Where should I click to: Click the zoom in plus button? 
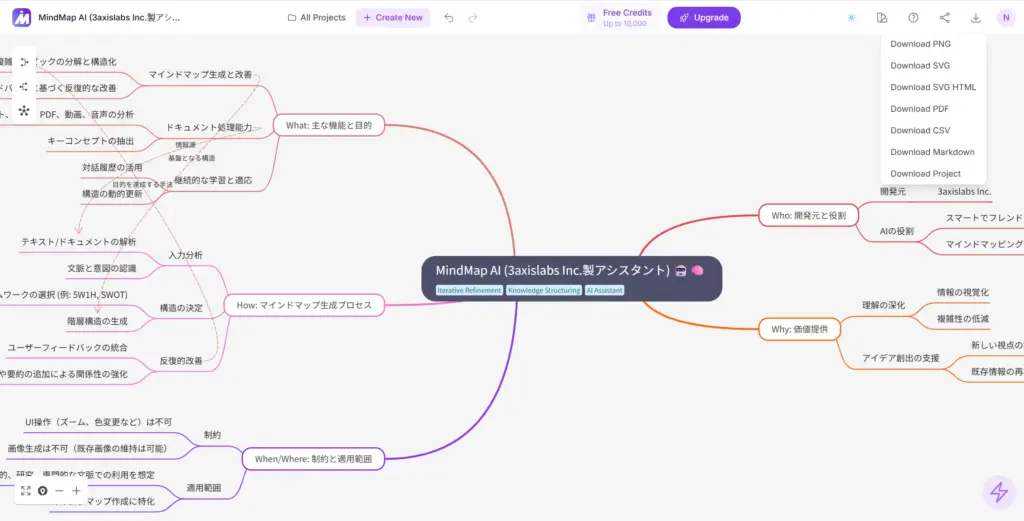pyautogui.click(x=76, y=491)
